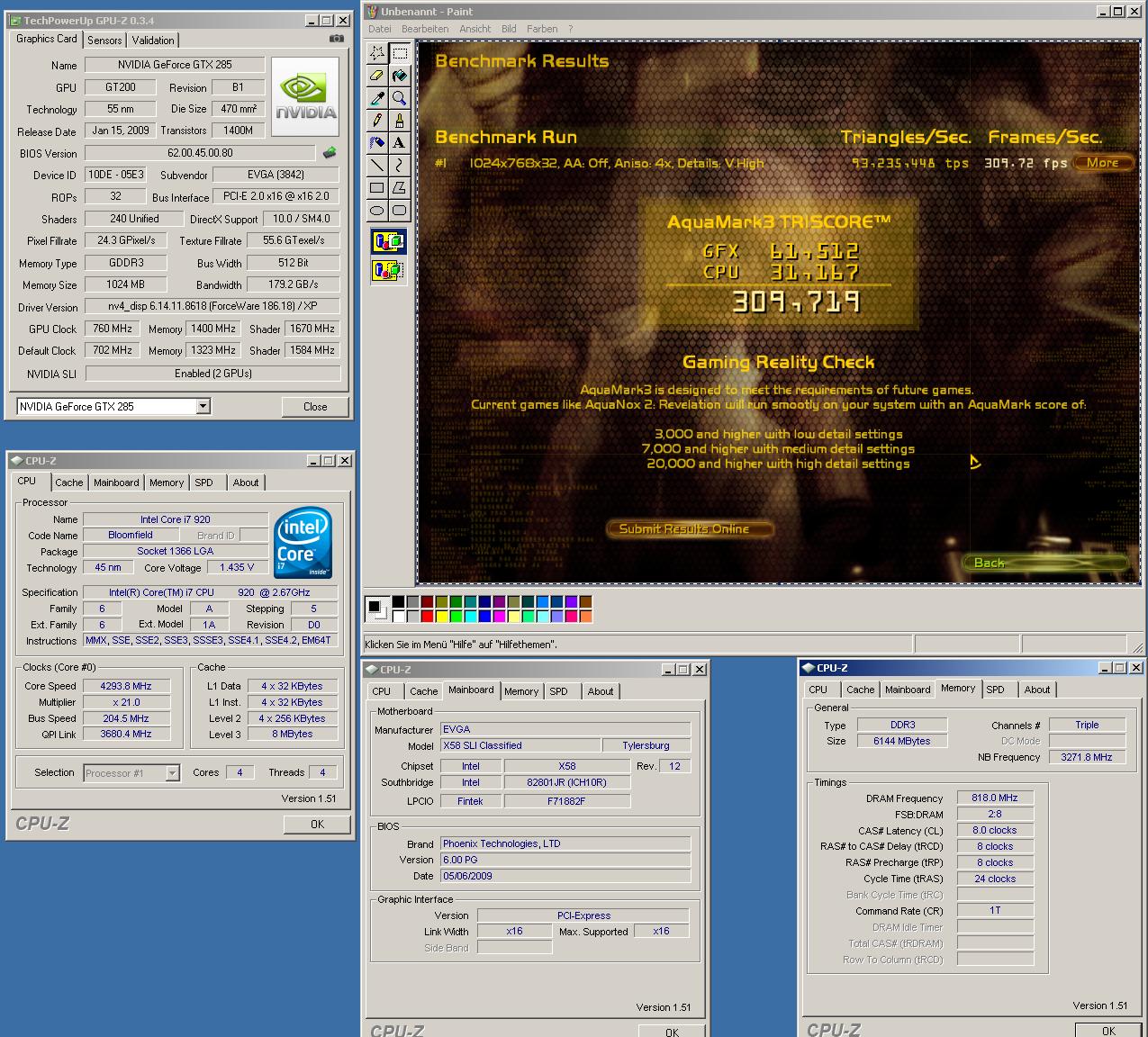This screenshot has width=1148, height=1037.
Task: Pick the red color swatch in Paint palette
Action: (427, 616)
